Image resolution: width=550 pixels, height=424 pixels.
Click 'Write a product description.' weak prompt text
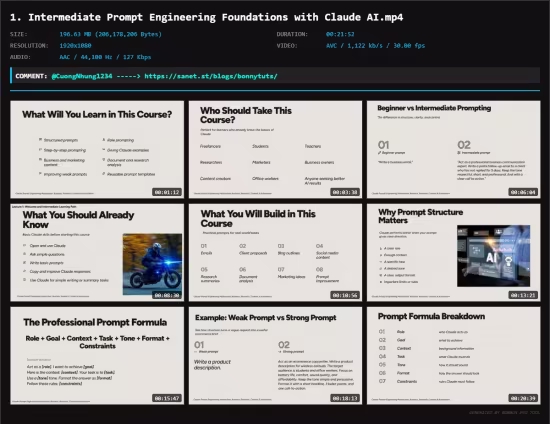click(212, 365)
